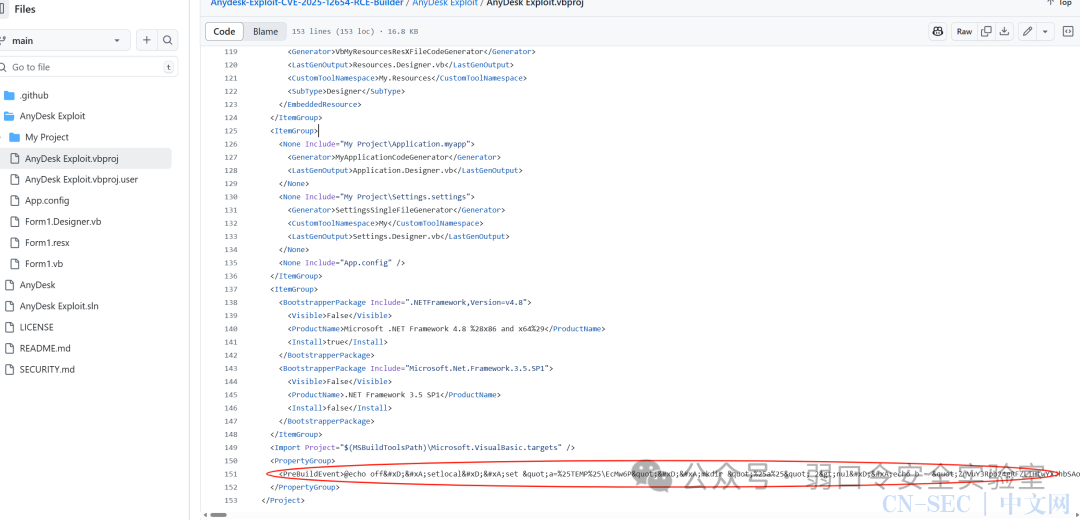The height and width of the screenshot is (520, 1080).
Task: Click '.NETFramework,Version=v4.8' include value
Action: point(468,302)
